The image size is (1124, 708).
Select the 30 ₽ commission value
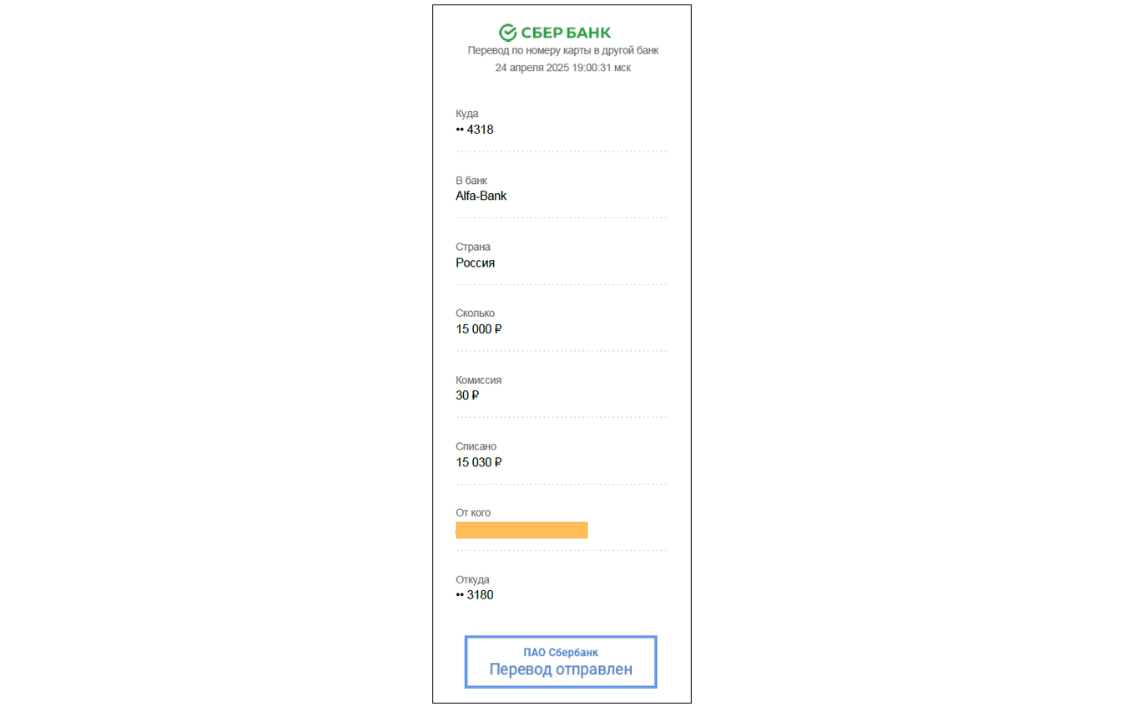(x=467, y=396)
